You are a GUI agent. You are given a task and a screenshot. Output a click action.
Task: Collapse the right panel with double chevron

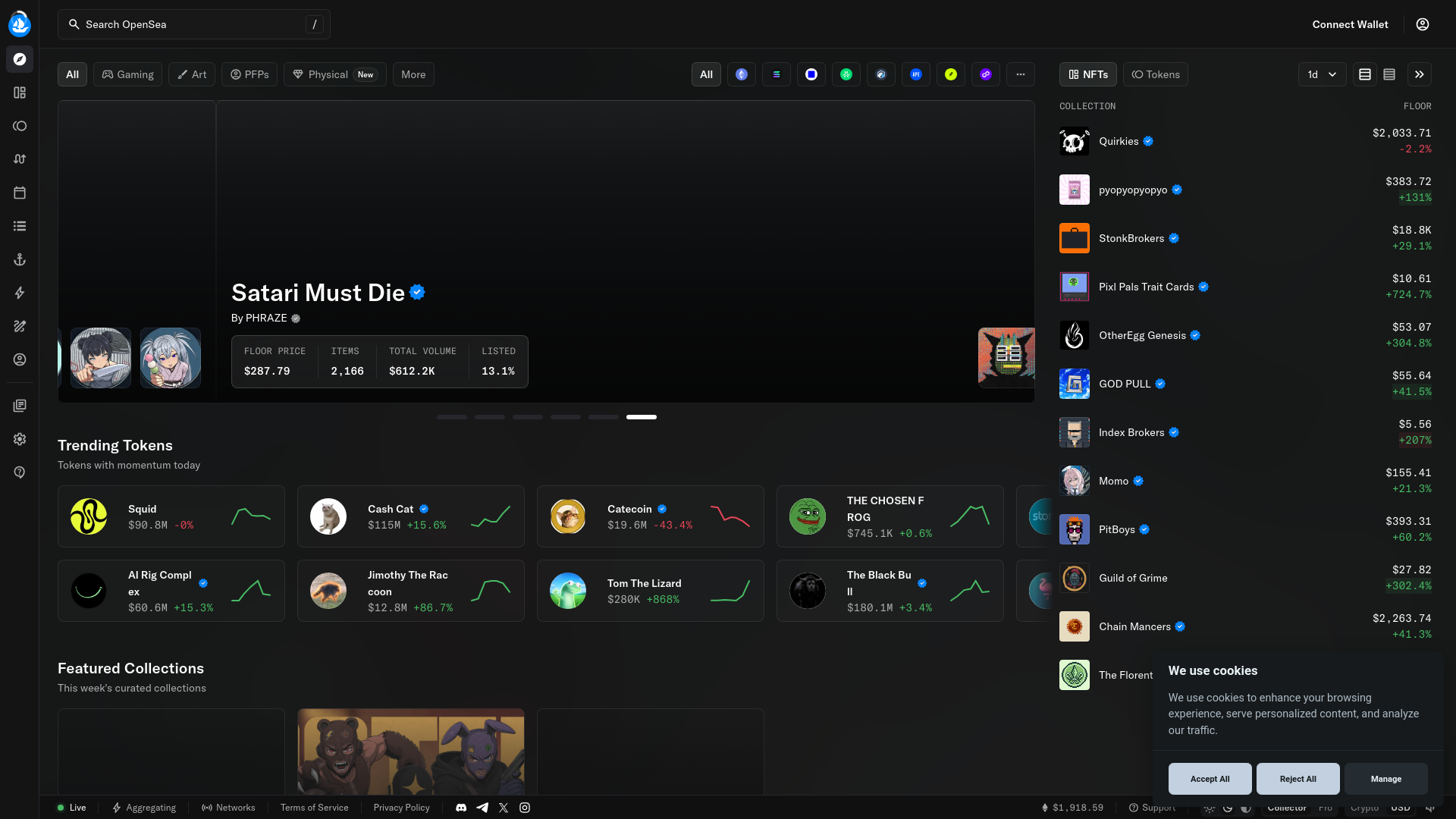pos(1420,74)
